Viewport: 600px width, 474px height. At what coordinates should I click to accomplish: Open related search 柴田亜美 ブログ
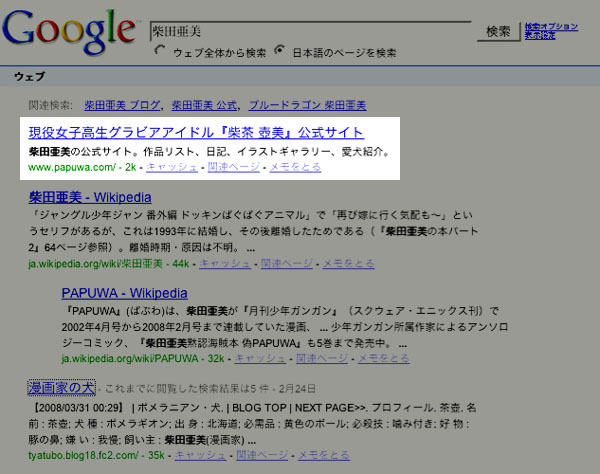click(122, 105)
